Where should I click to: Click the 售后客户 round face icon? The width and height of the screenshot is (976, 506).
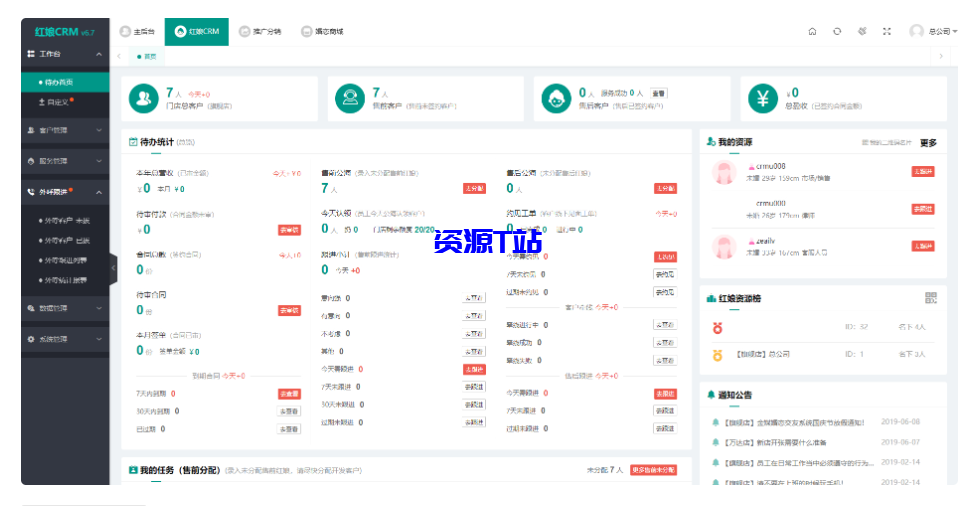(x=556, y=98)
